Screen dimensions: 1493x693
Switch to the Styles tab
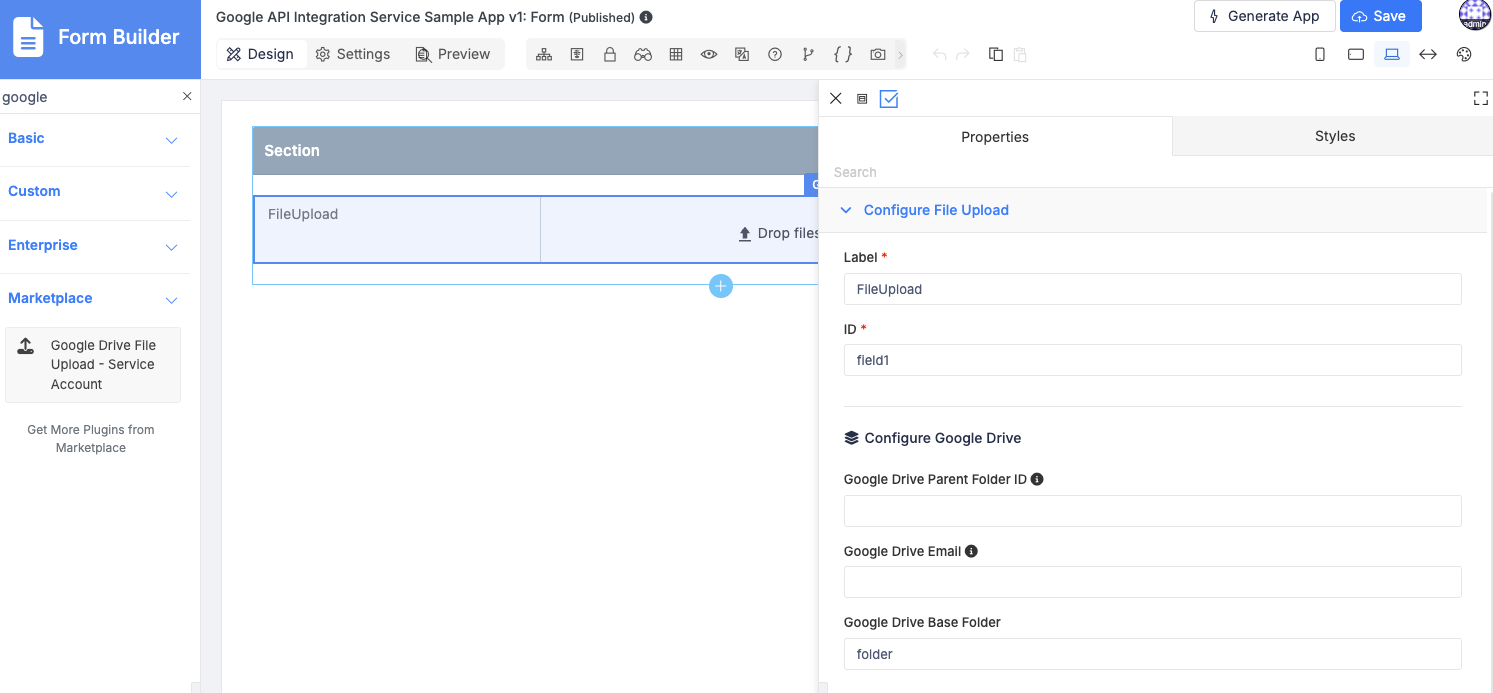click(1334, 136)
